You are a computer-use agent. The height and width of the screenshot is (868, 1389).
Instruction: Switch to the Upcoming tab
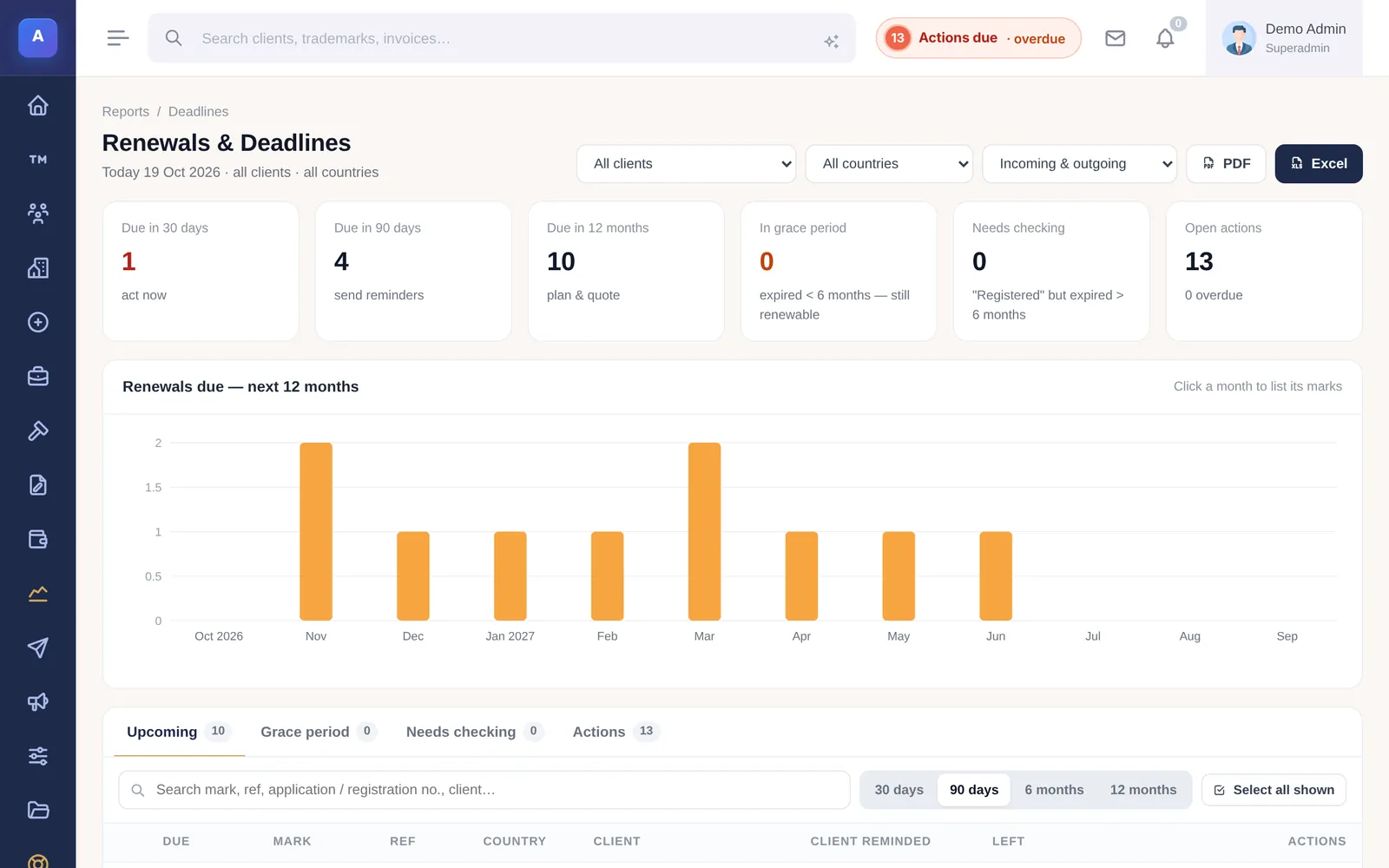[178, 732]
